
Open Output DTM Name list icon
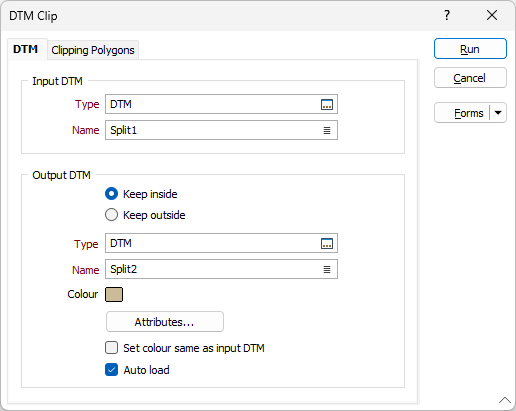[x=327, y=269]
